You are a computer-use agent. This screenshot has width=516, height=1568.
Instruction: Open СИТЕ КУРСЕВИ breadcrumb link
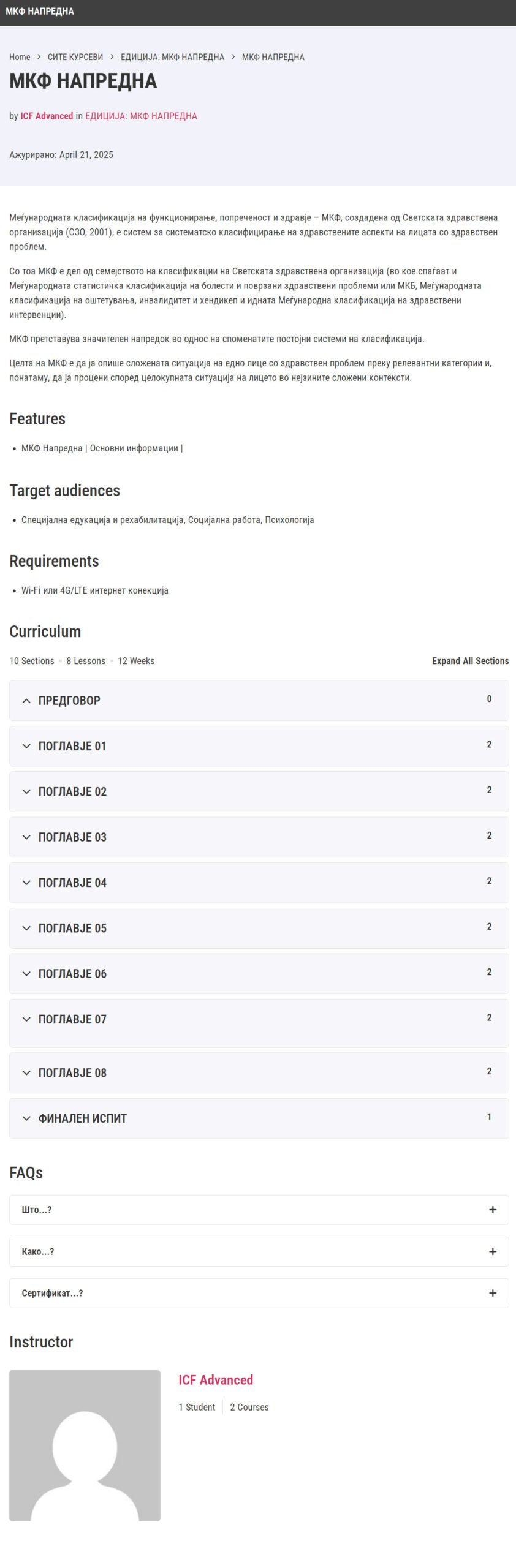tap(75, 57)
